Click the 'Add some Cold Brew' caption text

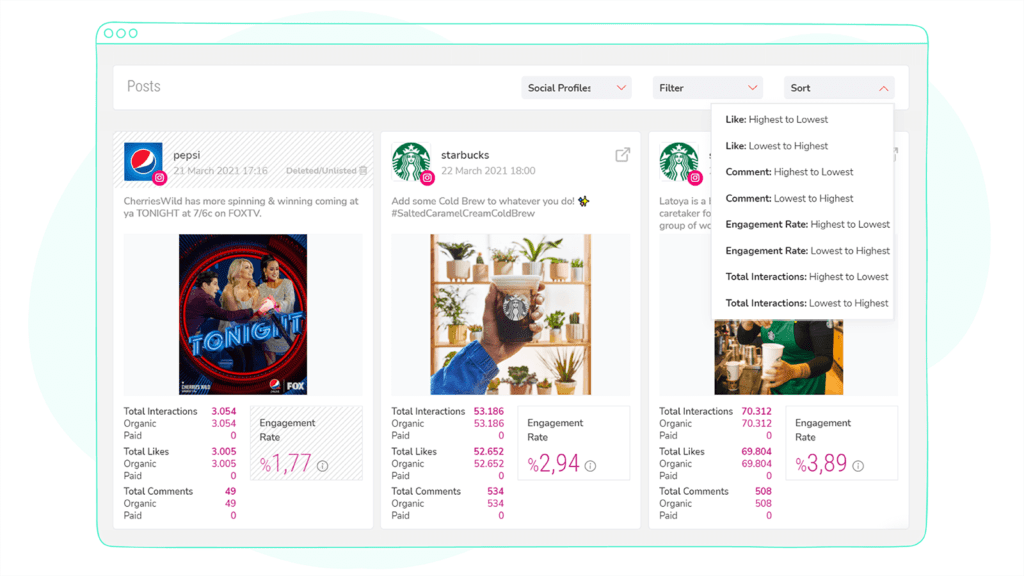coord(483,201)
